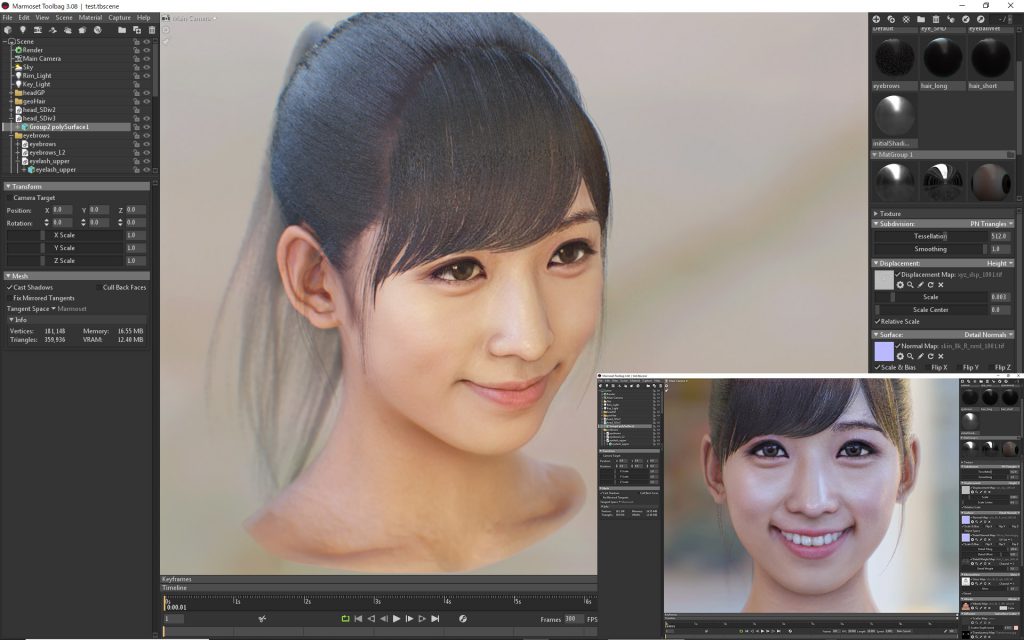1024x640 pixels.
Task: Duplicate the selected material
Action: [891, 20]
